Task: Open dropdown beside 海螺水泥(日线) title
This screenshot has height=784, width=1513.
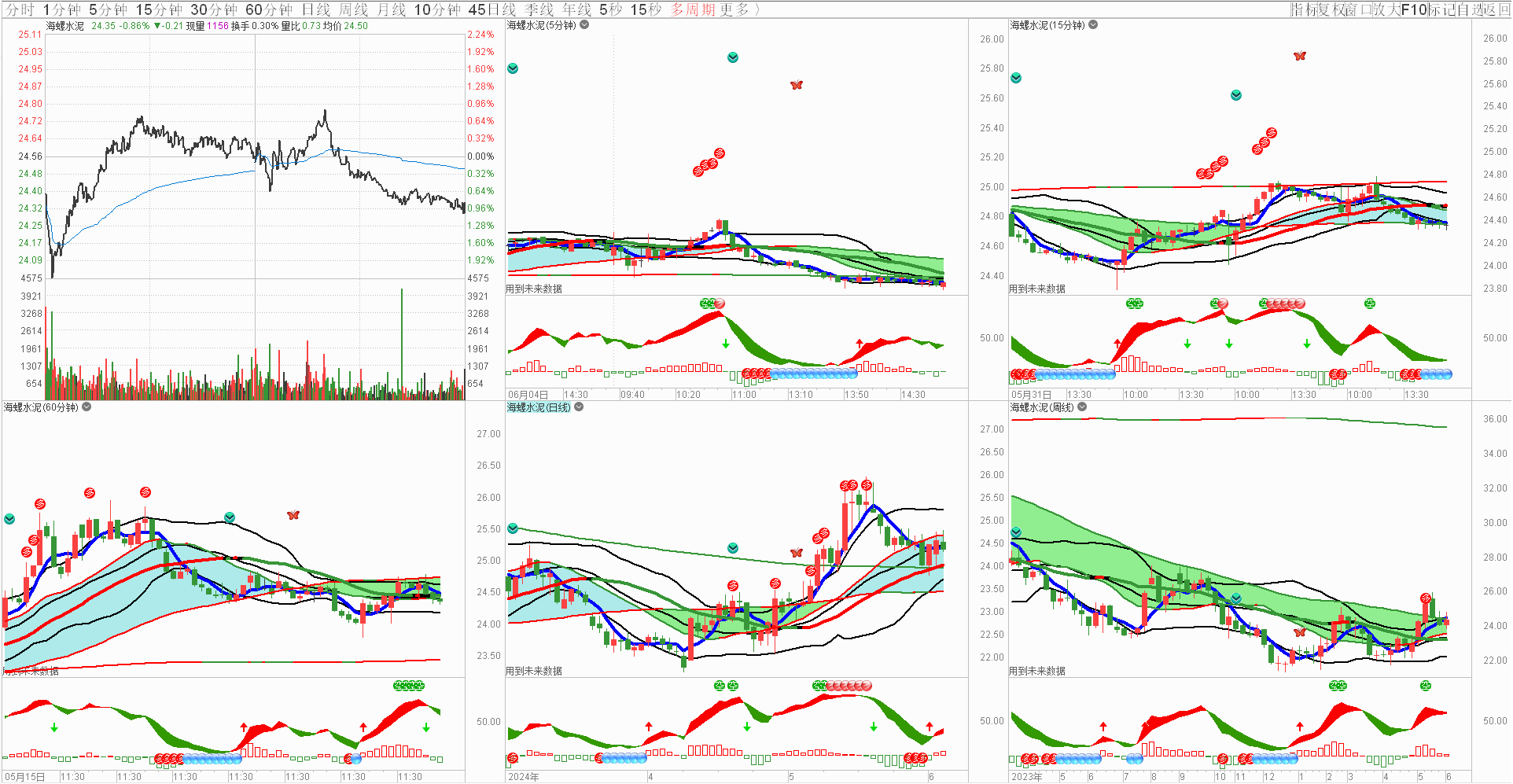Action: (579, 407)
